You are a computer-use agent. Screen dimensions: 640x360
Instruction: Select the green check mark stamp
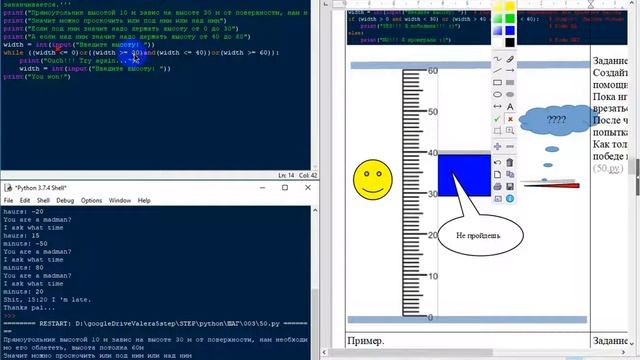coord(497,119)
